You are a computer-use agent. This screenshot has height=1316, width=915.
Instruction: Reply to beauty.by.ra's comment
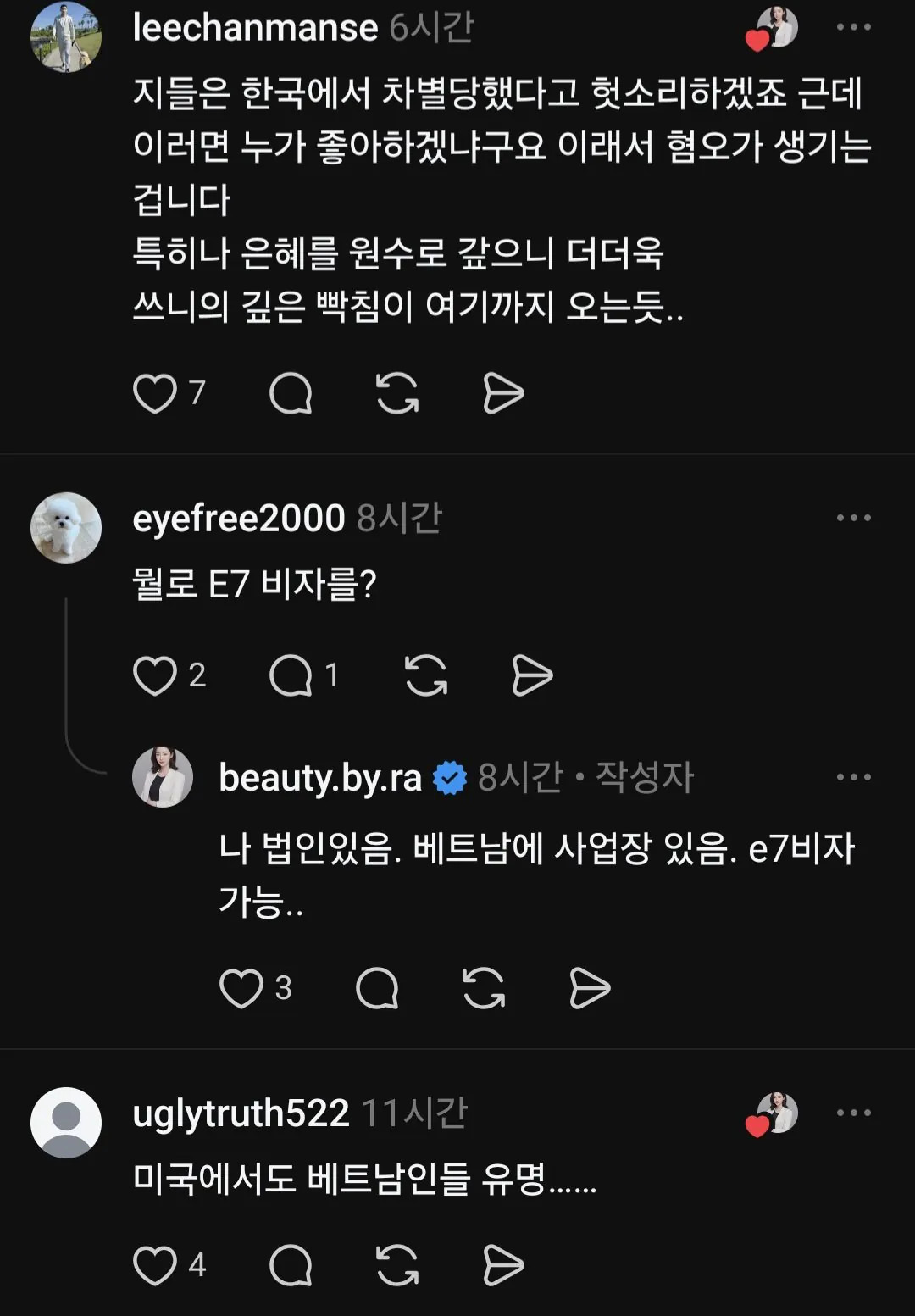(377, 988)
